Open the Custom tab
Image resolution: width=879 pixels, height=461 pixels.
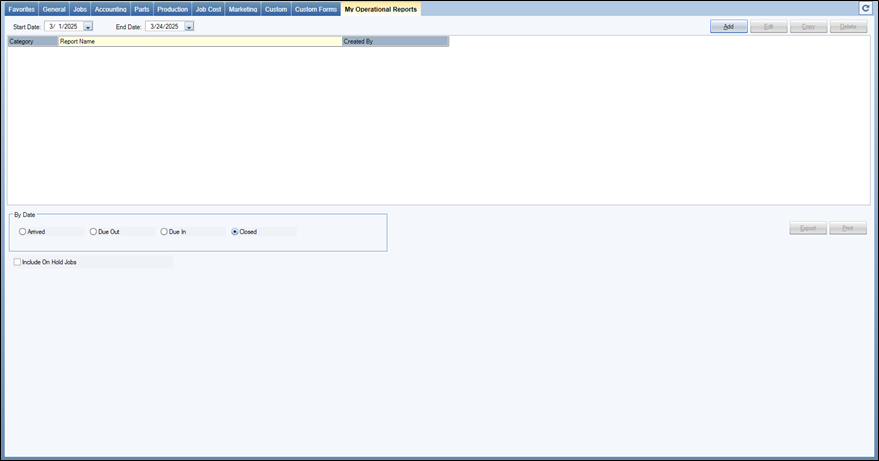(x=276, y=9)
